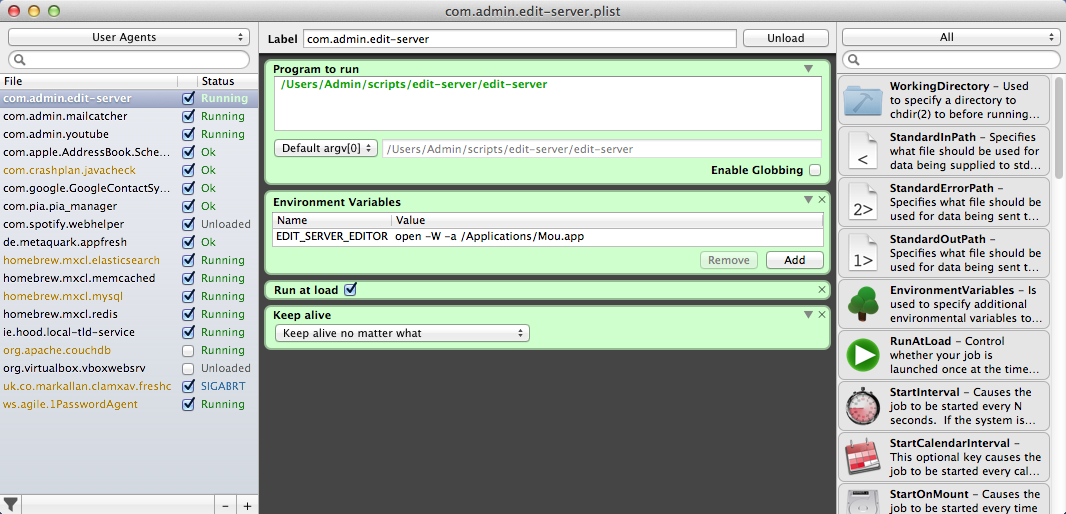Select homebrew.mxcl.elasticsearch in file list
Screen dimensions: 1066x514
point(82,260)
